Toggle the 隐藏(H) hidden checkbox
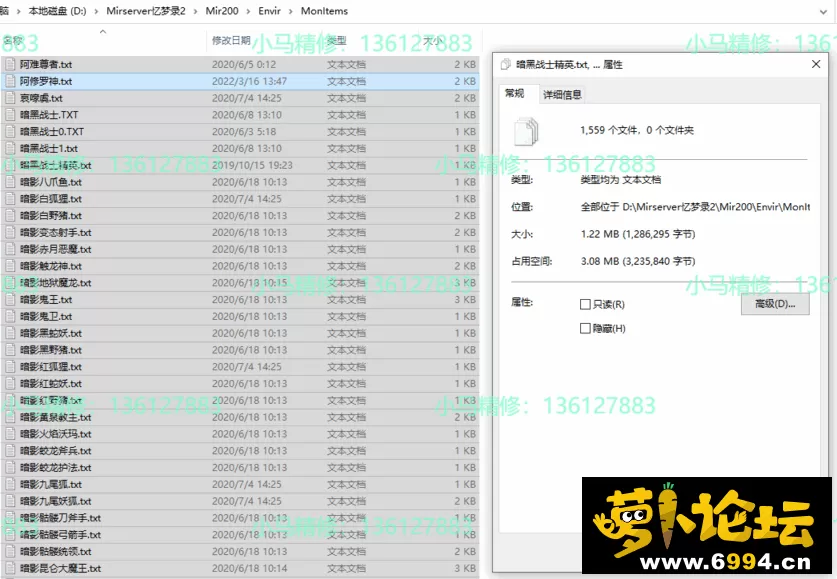837x579 pixels. point(585,328)
